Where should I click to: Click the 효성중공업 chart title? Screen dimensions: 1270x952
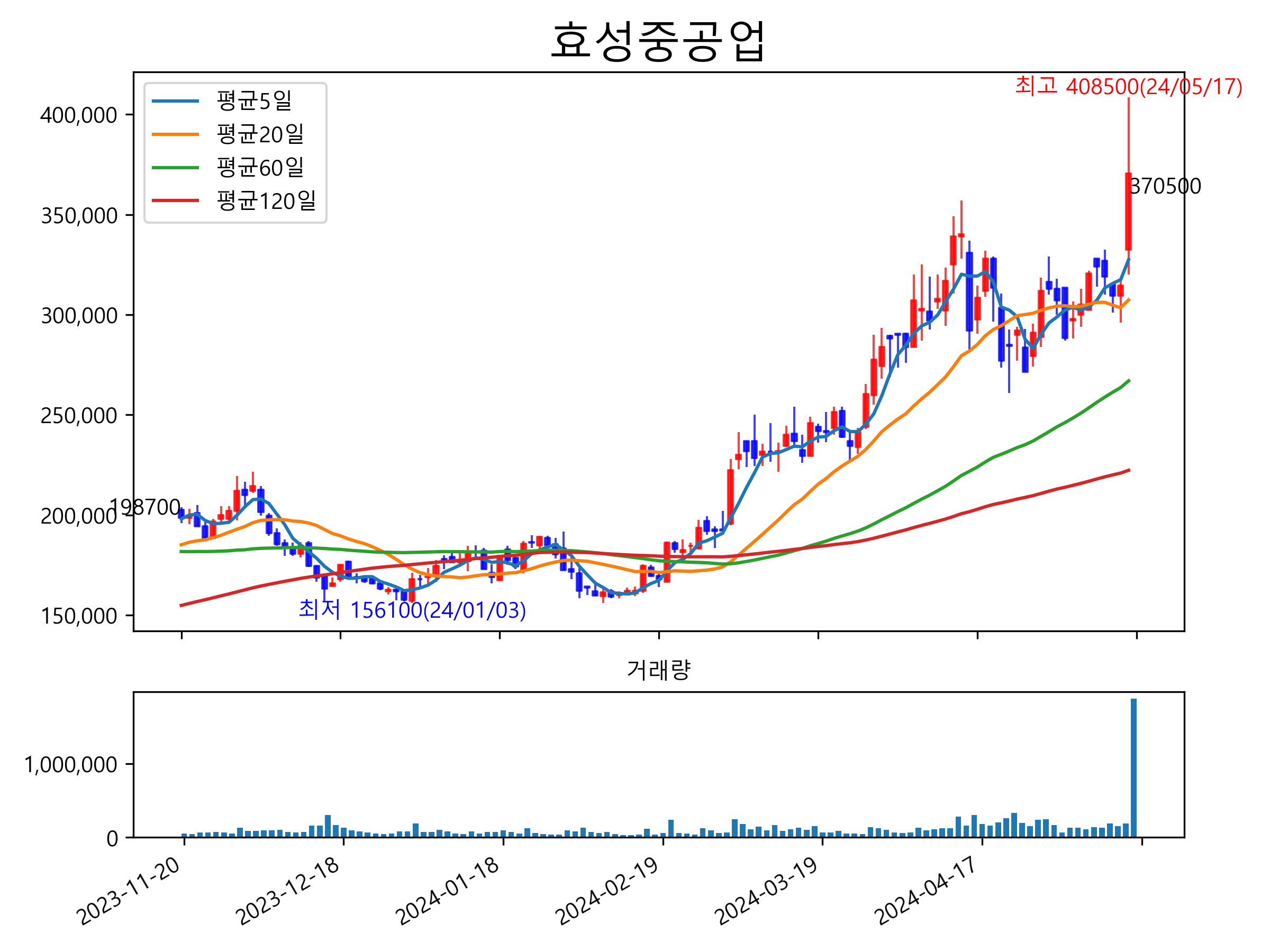coord(658,41)
